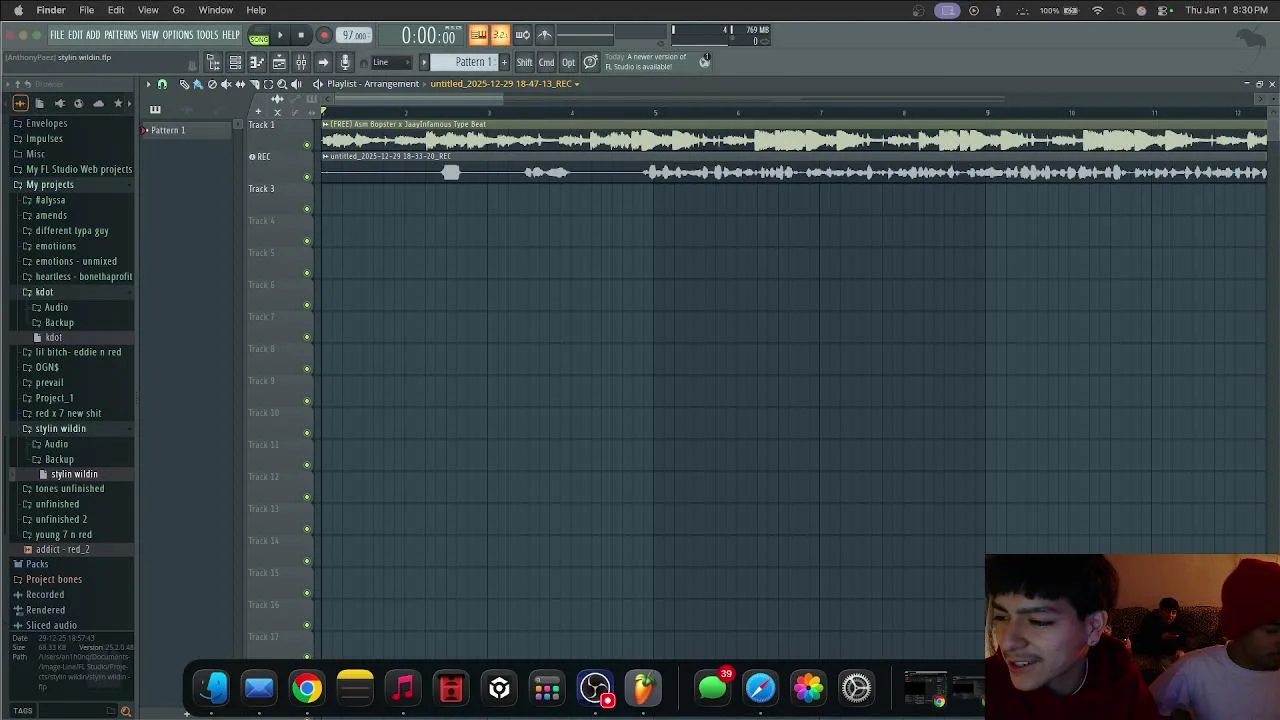Toggle the playlist snap magnet icon
Image resolution: width=1280 pixels, height=720 pixels.
162,84
